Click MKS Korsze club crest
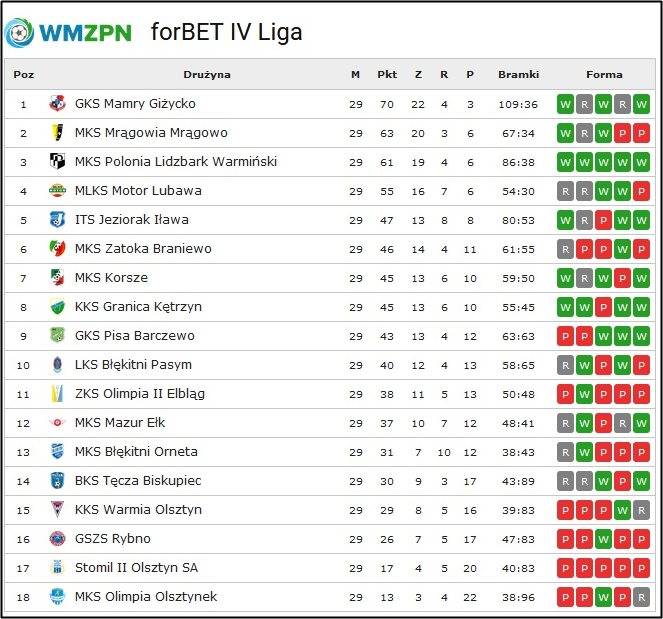The height and width of the screenshot is (619, 663). pos(57,278)
